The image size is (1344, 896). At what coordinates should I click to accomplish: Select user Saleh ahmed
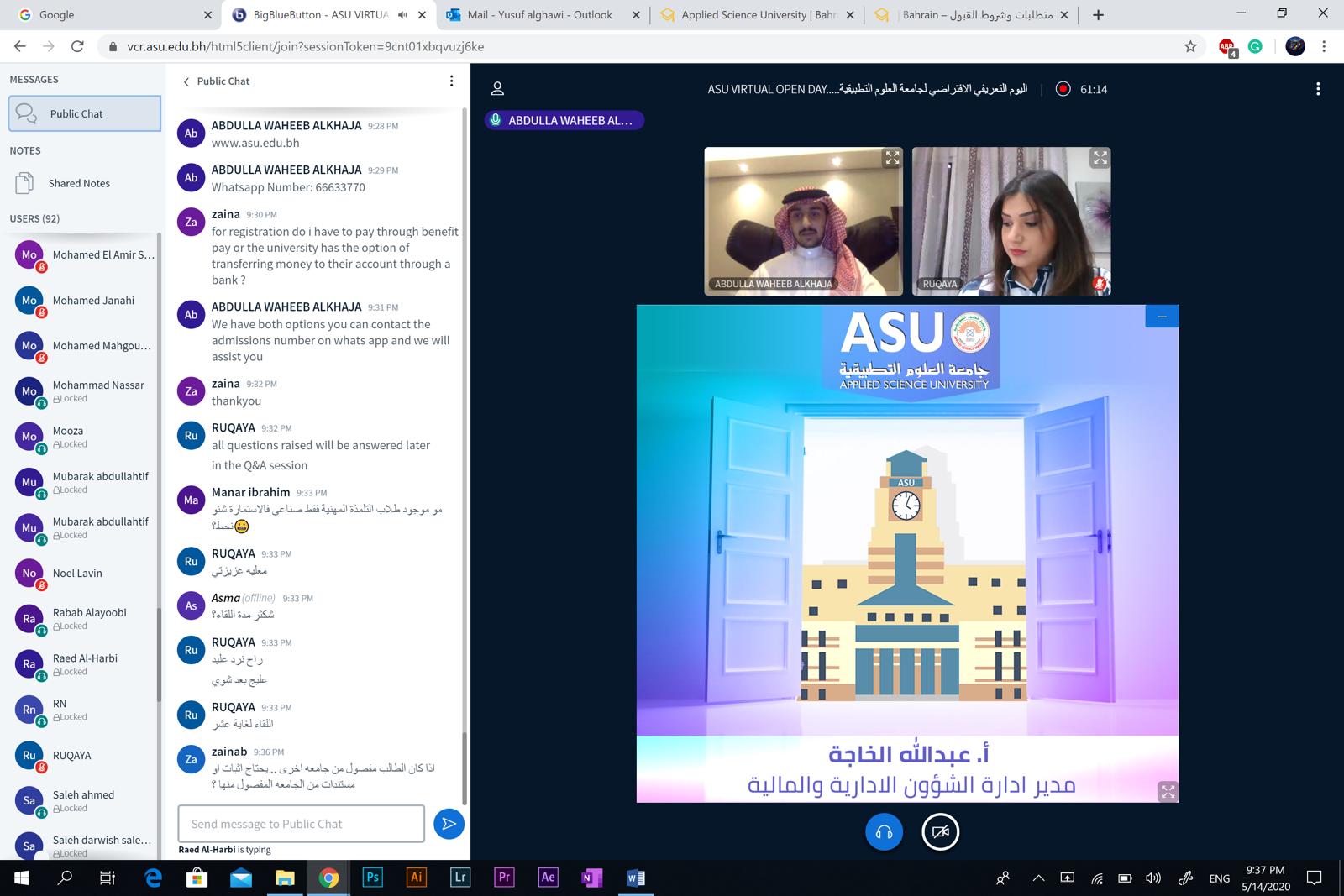click(x=84, y=801)
